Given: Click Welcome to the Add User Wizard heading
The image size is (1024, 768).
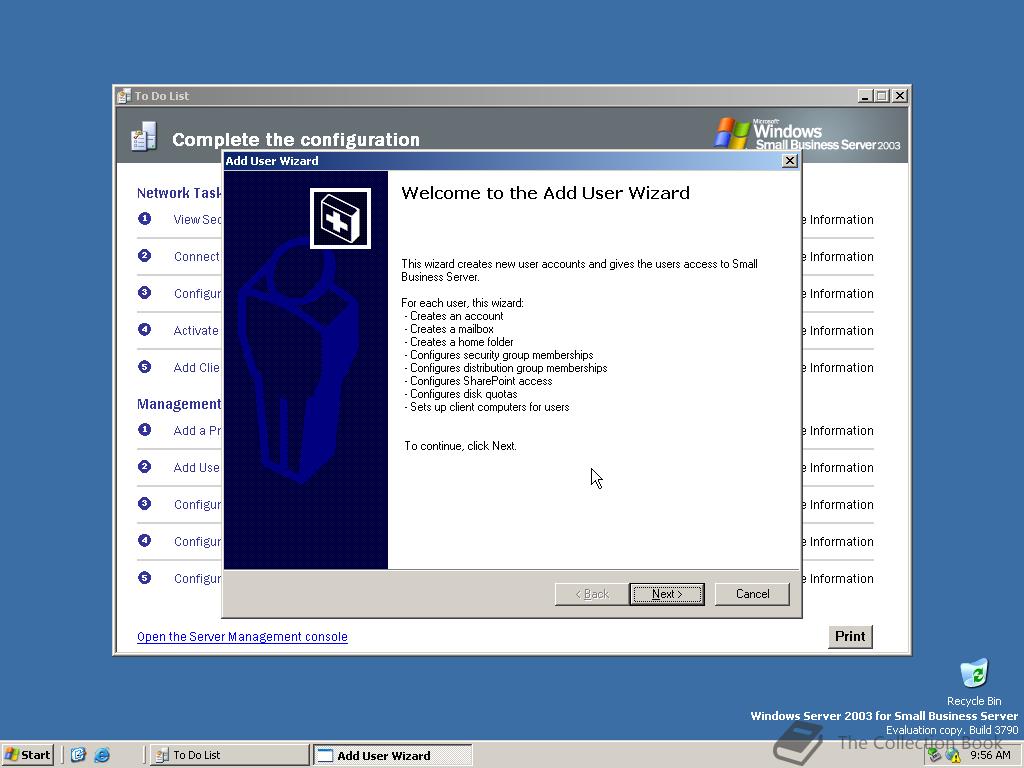Looking at the screenshot, I should 545,193.
